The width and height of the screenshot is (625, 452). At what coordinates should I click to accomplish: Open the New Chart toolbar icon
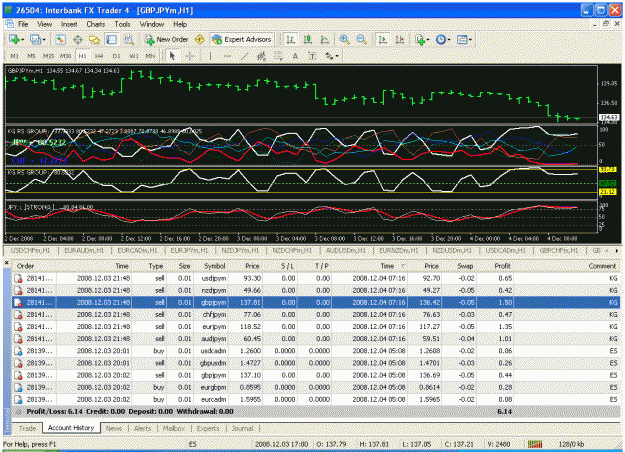click(x=14, y=39)
